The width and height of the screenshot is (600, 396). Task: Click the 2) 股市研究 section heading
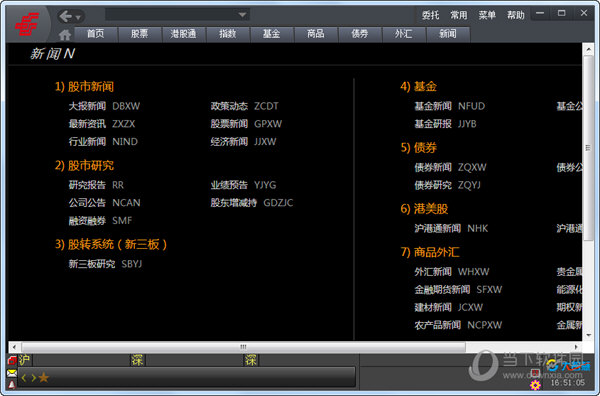[84, 165]
